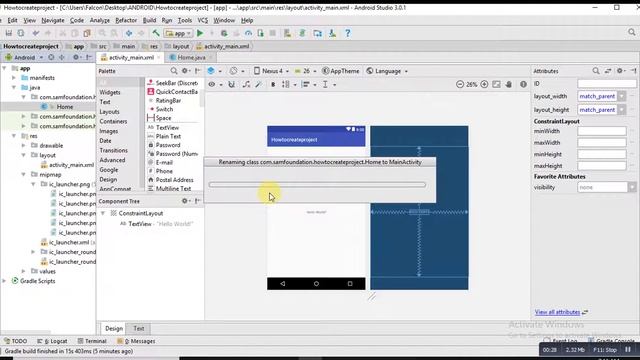The width and height of the screenshot is (640, 360).
Task: Click the Zoom to Fit icon
Action: coord(496,84)
